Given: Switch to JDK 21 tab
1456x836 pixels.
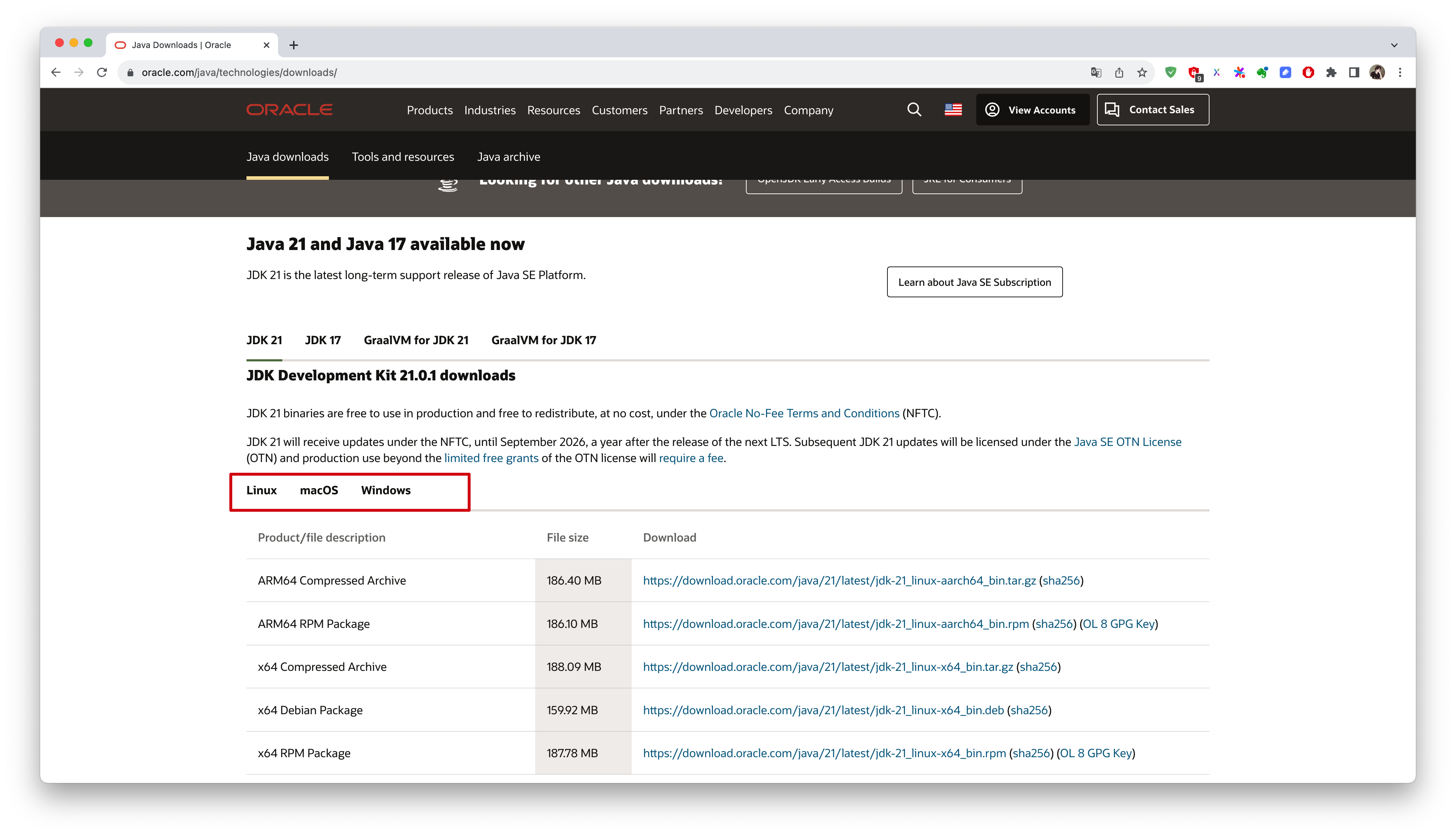Looking at the screenshot, I should click(264, 340).
